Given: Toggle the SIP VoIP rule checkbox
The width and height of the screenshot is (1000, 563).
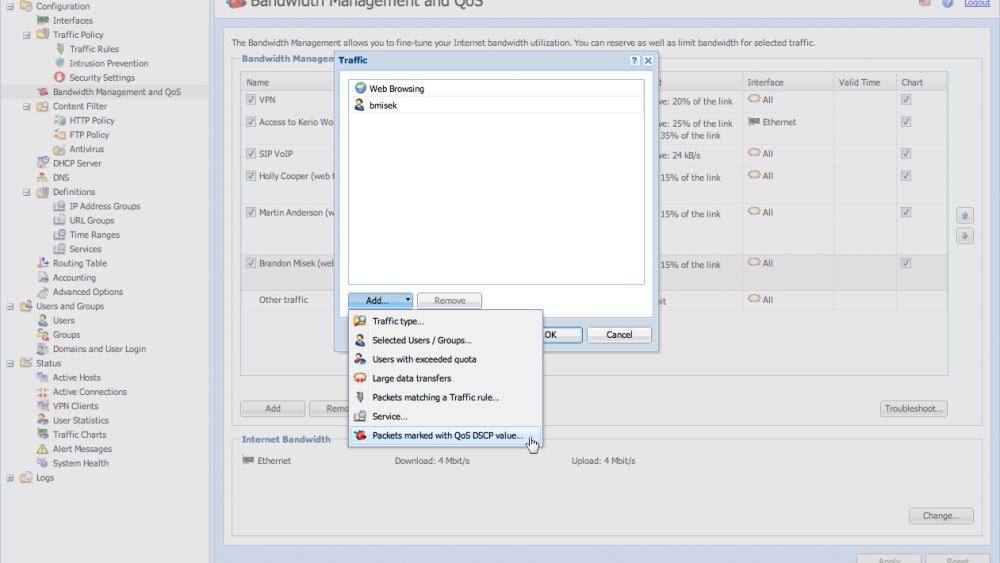Looking at the screenshot, I should click(251, 154).
